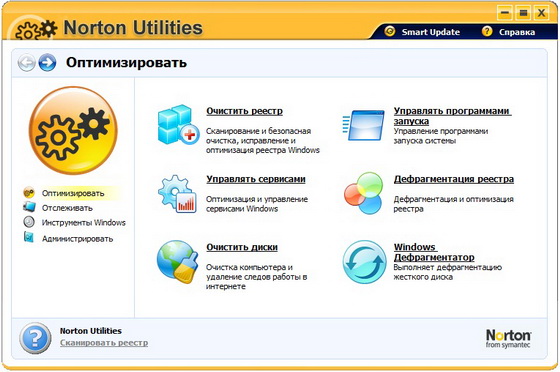Click the 'Оптимизировать' page heading
Image resolution: width=560 pixels, height=372 pixels.
126,62
